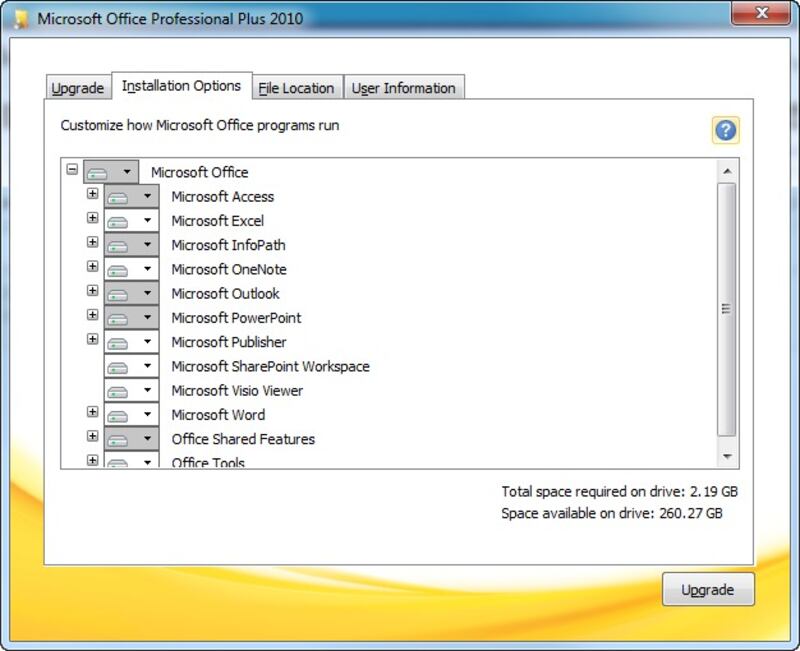
Task: Click the Office icon in the title bar
Action: (21, 18)
